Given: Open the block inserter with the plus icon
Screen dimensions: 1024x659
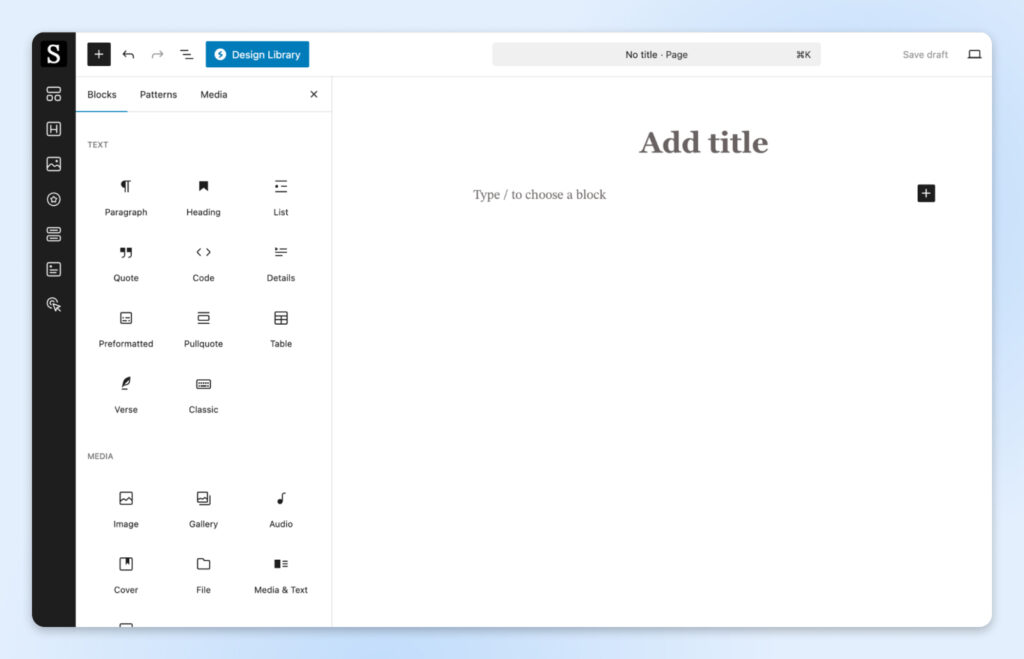Looking at the screenshot, I should pos(98,54).
